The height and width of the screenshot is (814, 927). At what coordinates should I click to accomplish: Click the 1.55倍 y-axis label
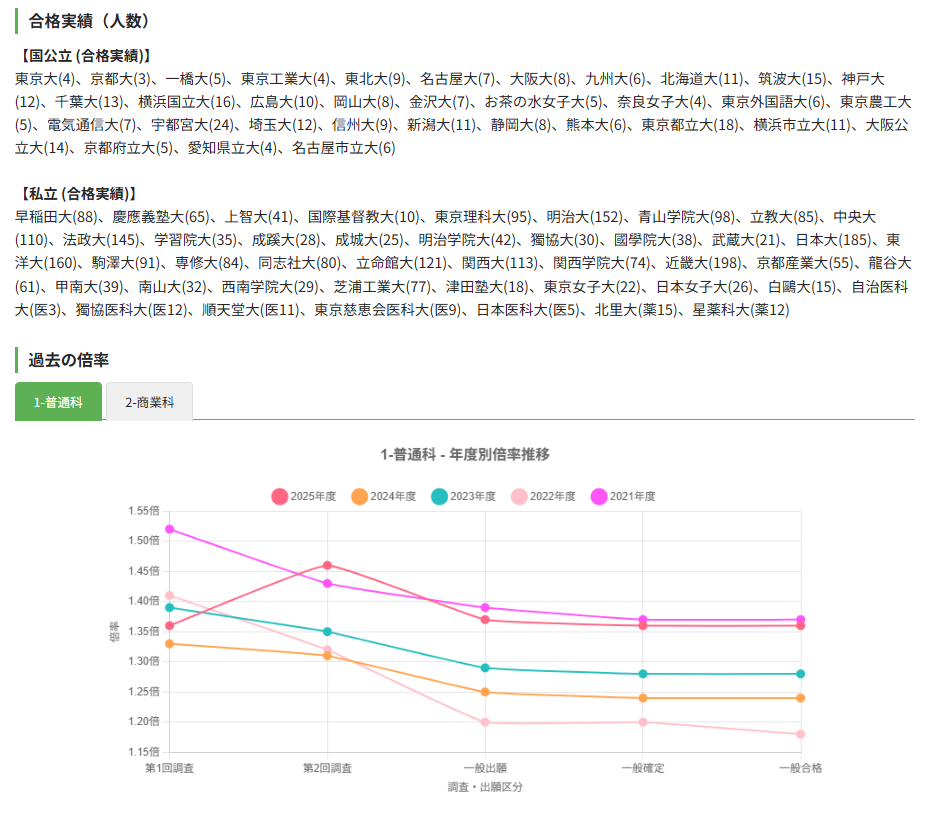point(144,511)
